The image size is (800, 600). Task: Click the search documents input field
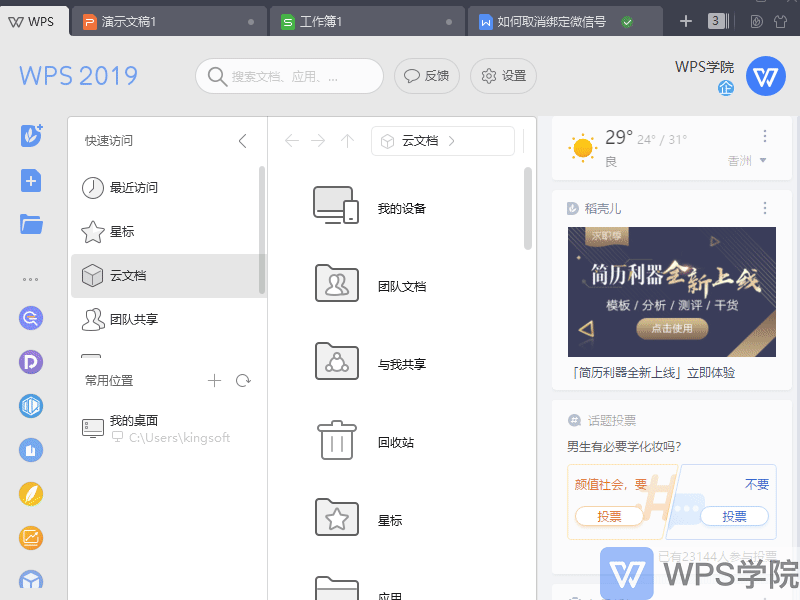coord(289,76)
